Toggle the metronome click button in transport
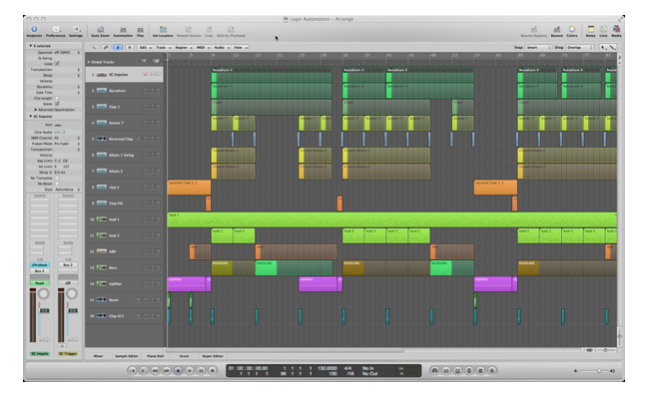The height and width of the screenshot is (403, 660). pos(492,371)
